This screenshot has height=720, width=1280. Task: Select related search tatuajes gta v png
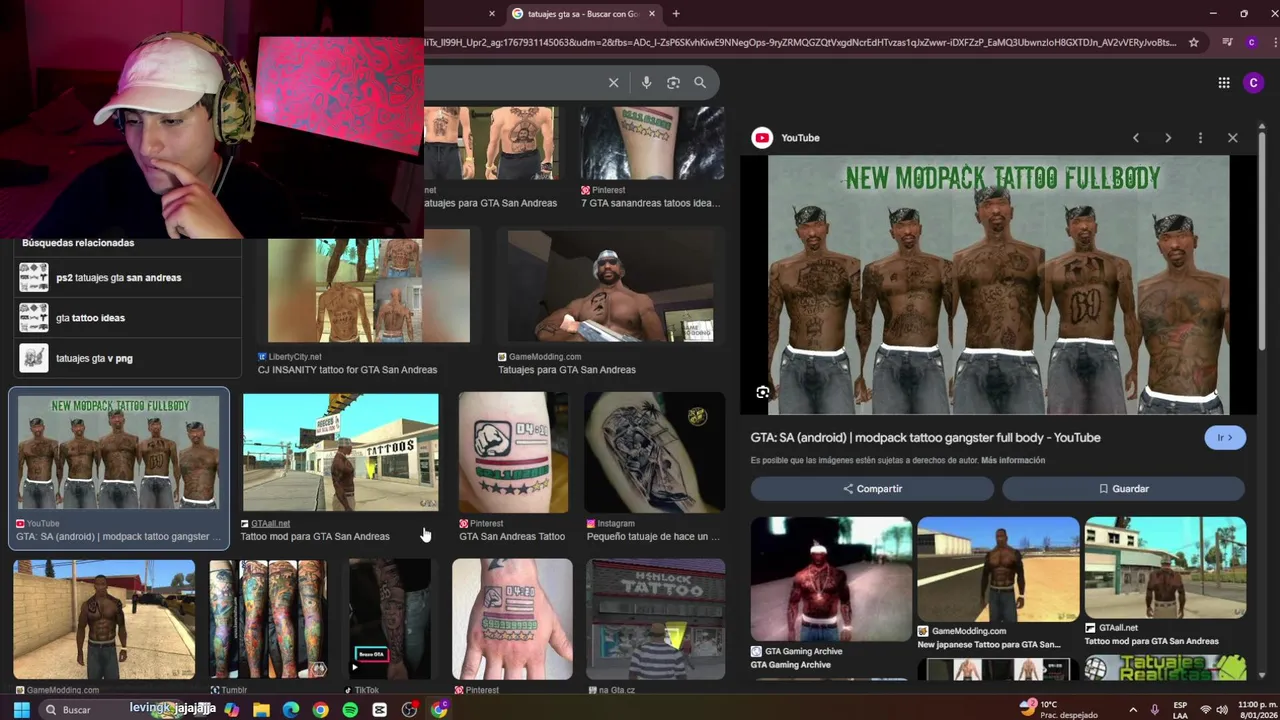[128, 358]
